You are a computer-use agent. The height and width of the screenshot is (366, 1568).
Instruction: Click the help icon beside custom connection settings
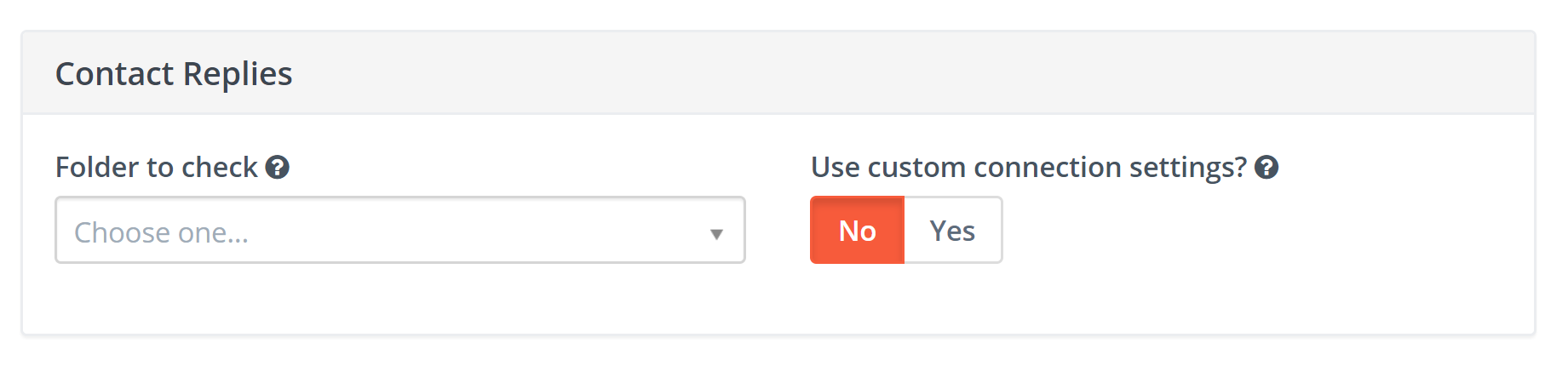[x=1266, y=167]
